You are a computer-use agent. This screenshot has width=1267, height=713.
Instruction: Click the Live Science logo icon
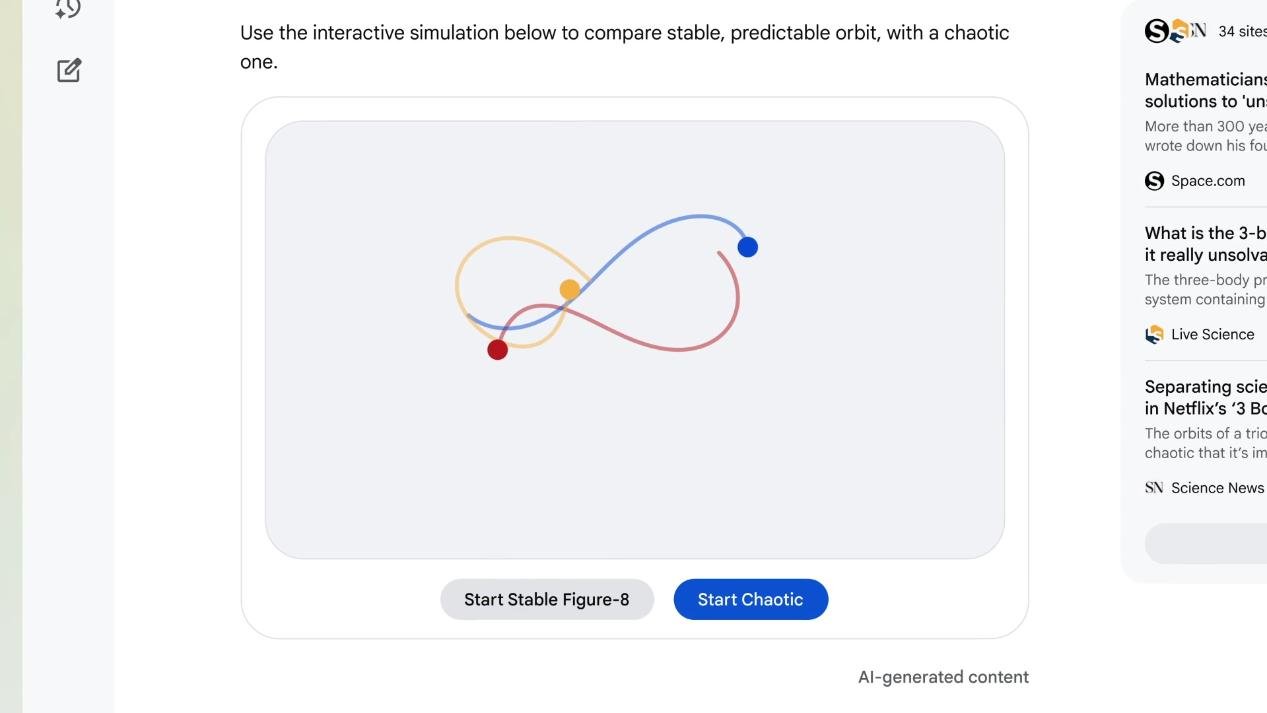click(x=1154, y=334)
